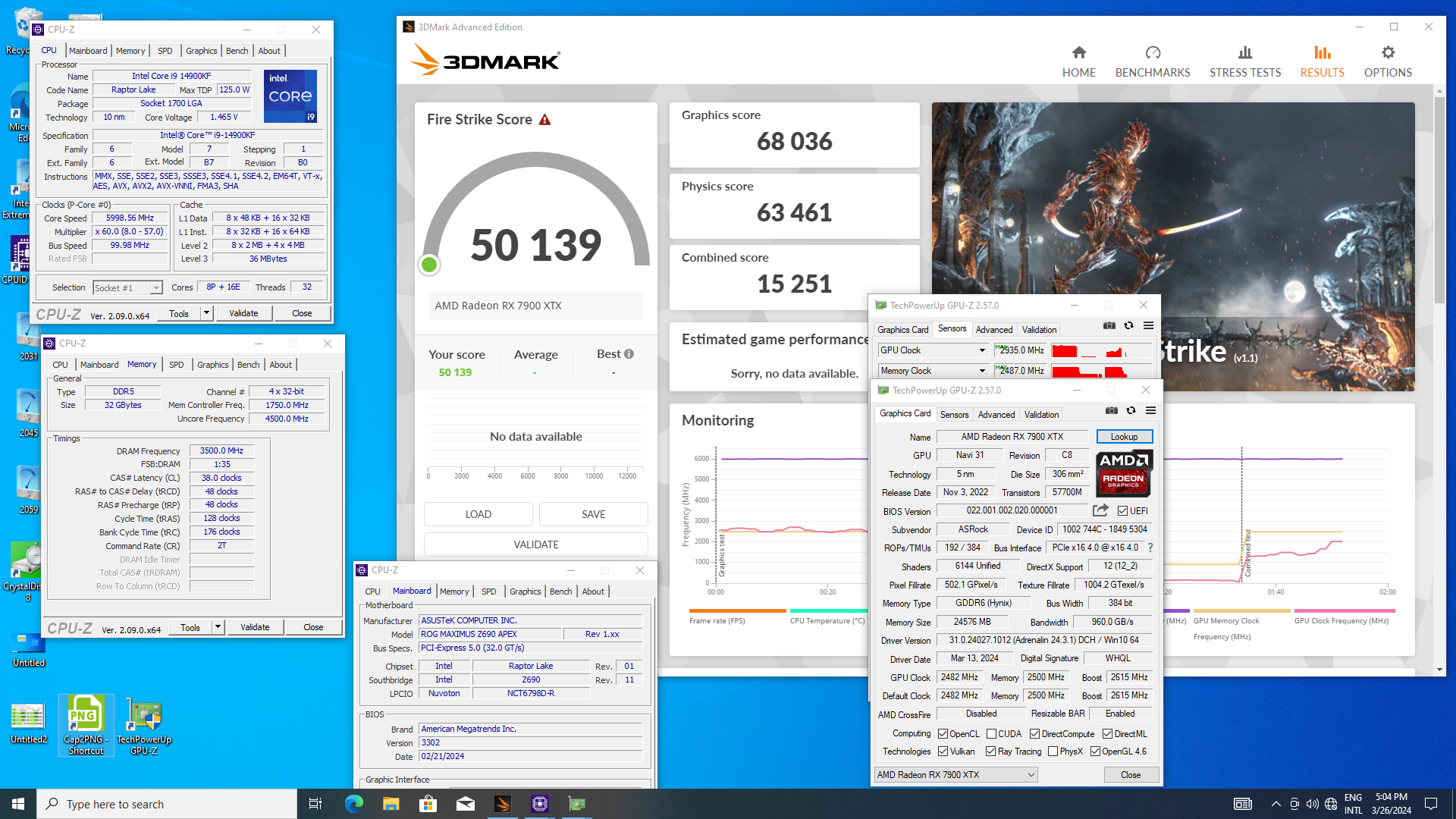Image resolution: width=1456 pixels, height=819 pixels.
Task: Switch to Graphics tab in CPU-Z Mainboard window
Action: (x=525, y=591)
